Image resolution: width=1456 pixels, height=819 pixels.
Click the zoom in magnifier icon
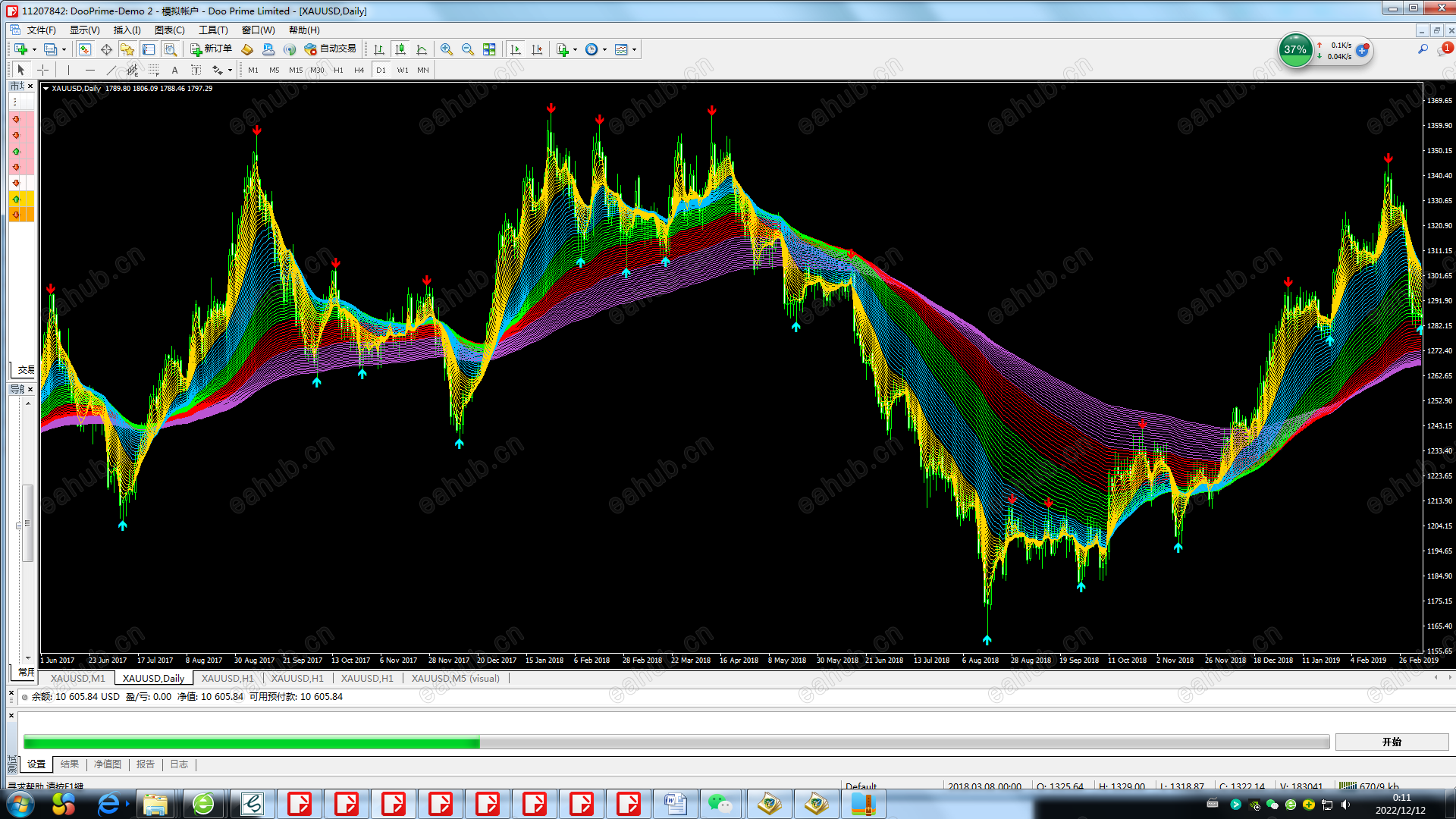(x=447, y=49)
